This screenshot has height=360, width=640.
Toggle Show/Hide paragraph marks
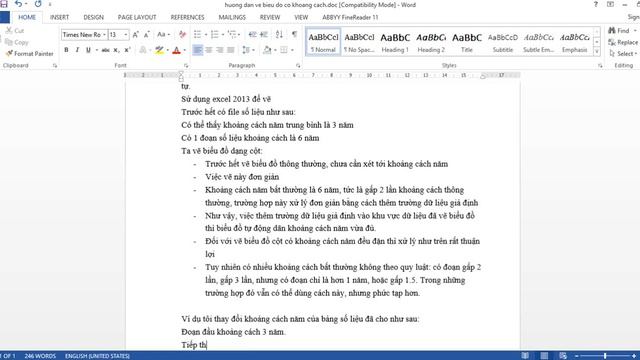click(x=294, y=35)
